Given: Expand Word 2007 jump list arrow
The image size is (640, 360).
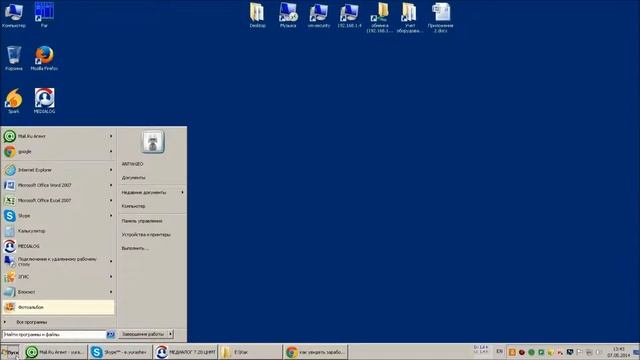Looking at the screenshot, I should pos(111,185).
